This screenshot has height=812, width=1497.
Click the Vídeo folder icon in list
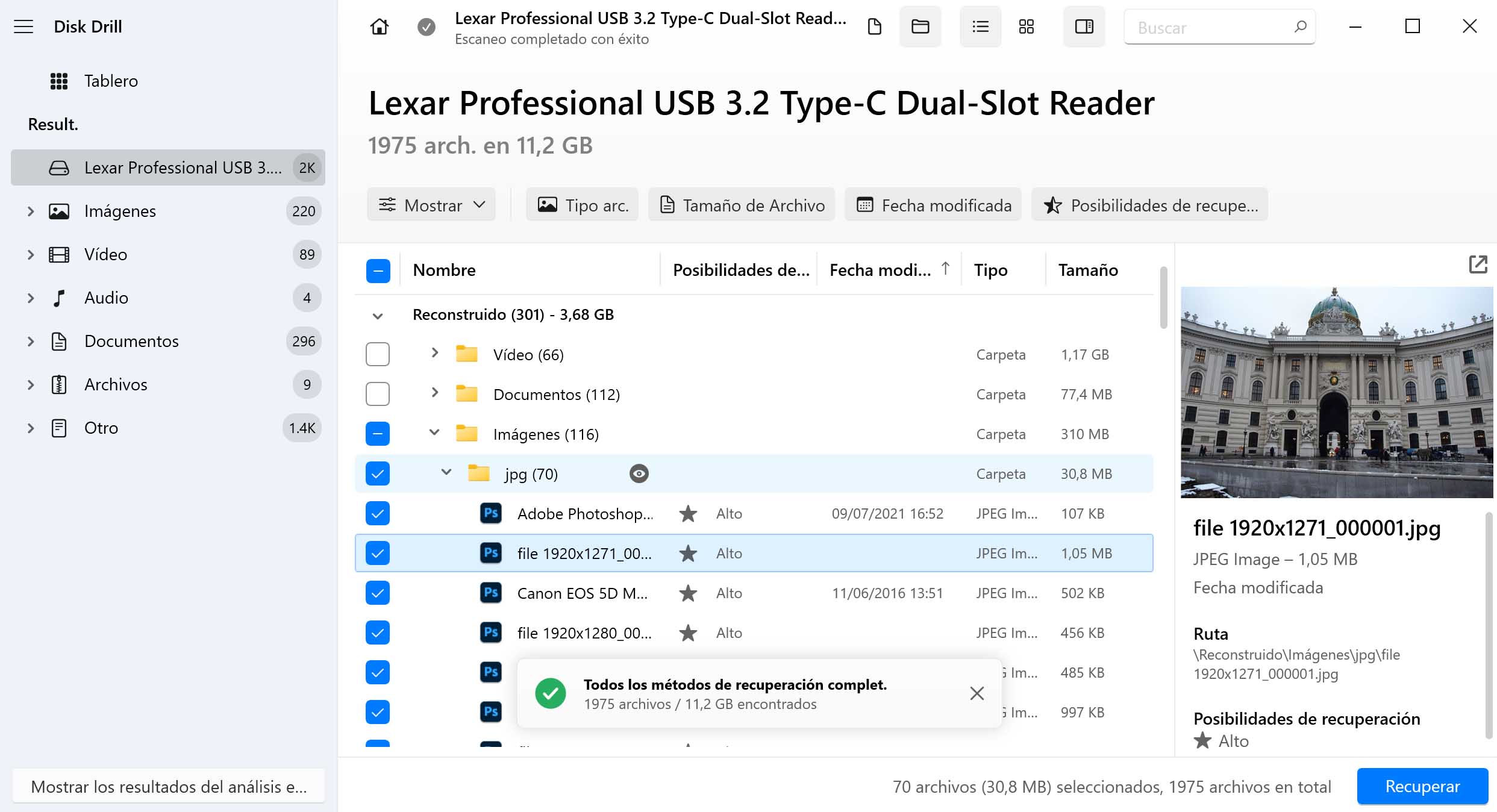466,354
